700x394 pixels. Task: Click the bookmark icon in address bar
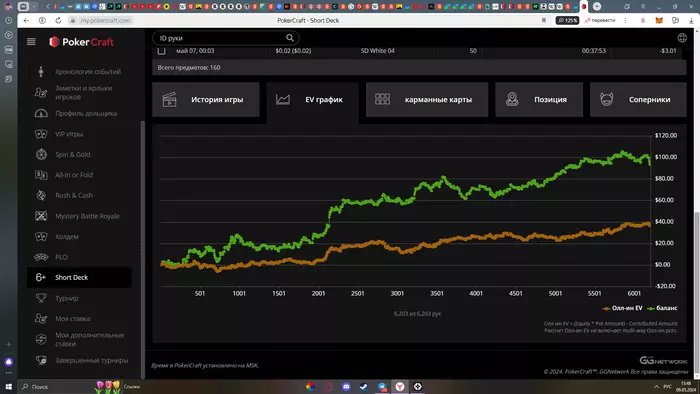[544, 21]
